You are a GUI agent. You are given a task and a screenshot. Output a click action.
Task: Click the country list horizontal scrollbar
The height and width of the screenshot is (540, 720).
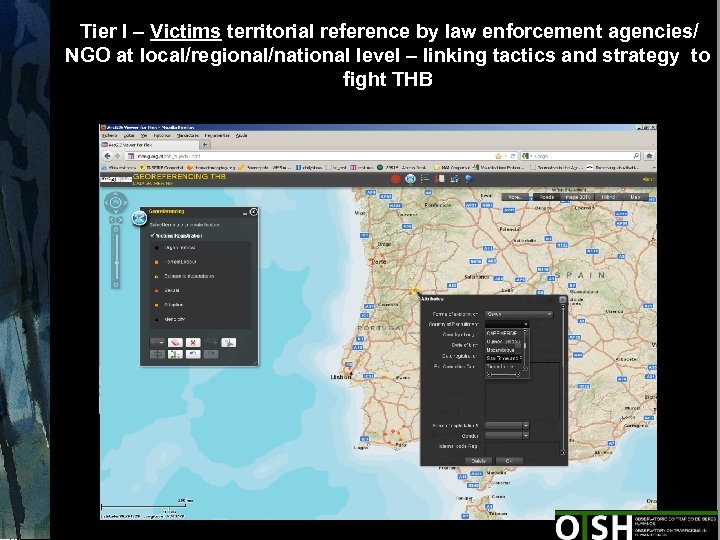pos(504,375)
